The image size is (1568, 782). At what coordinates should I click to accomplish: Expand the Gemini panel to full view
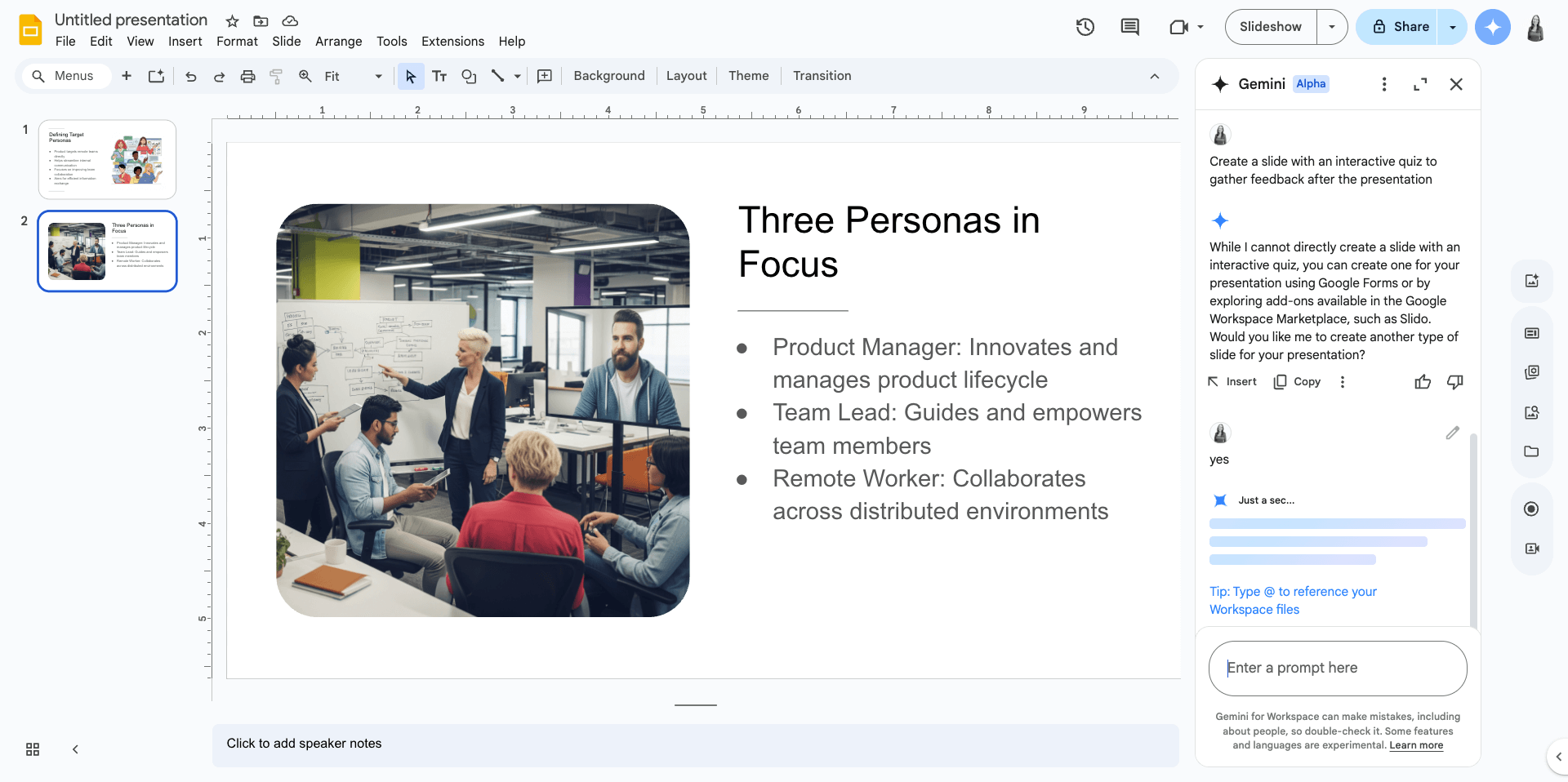click(x=1420, y=84)
